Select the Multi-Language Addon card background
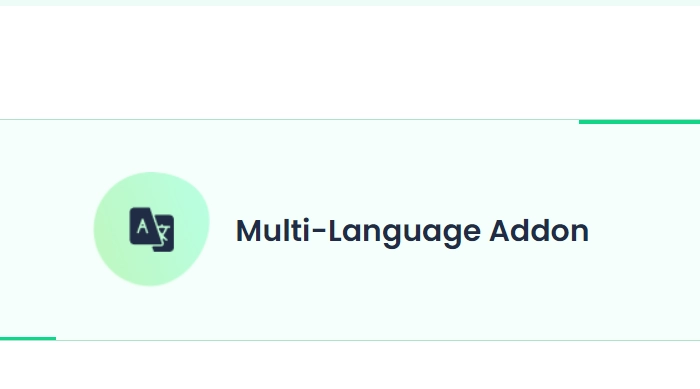The image size is (700, 389). pos(350,230)
